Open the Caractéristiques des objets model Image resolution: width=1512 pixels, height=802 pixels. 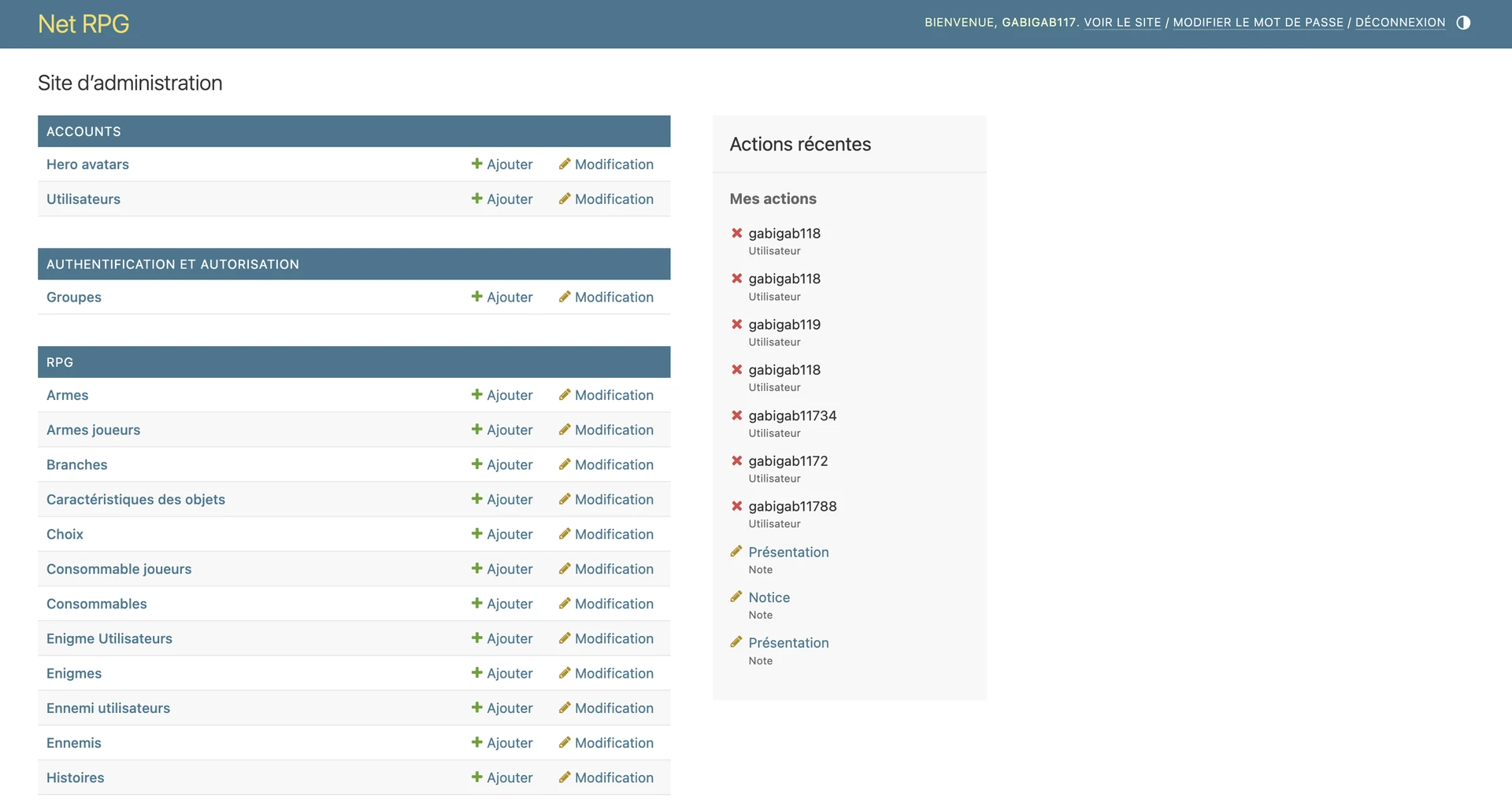pyautogui.click(x=135, y=500)
